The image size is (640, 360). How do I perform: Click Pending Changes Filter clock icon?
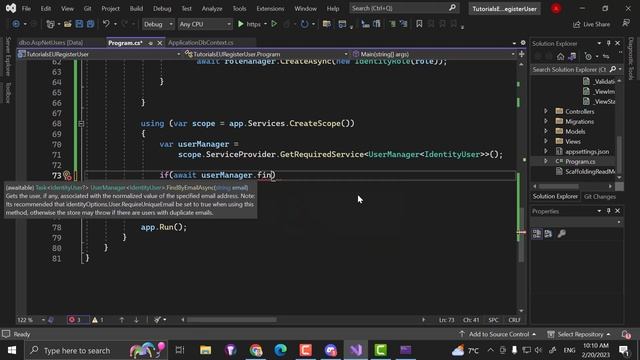coord(588,56)
